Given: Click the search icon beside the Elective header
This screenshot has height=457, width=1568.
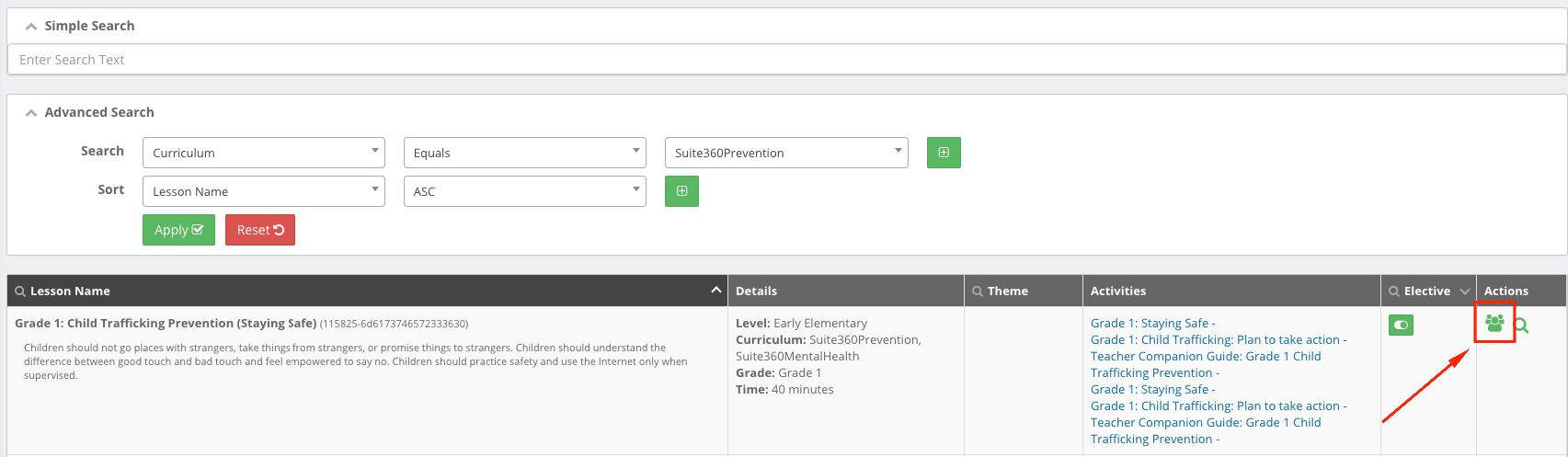Looking at the screenshot, I should pyautogui.click(x=1394, y=291).
